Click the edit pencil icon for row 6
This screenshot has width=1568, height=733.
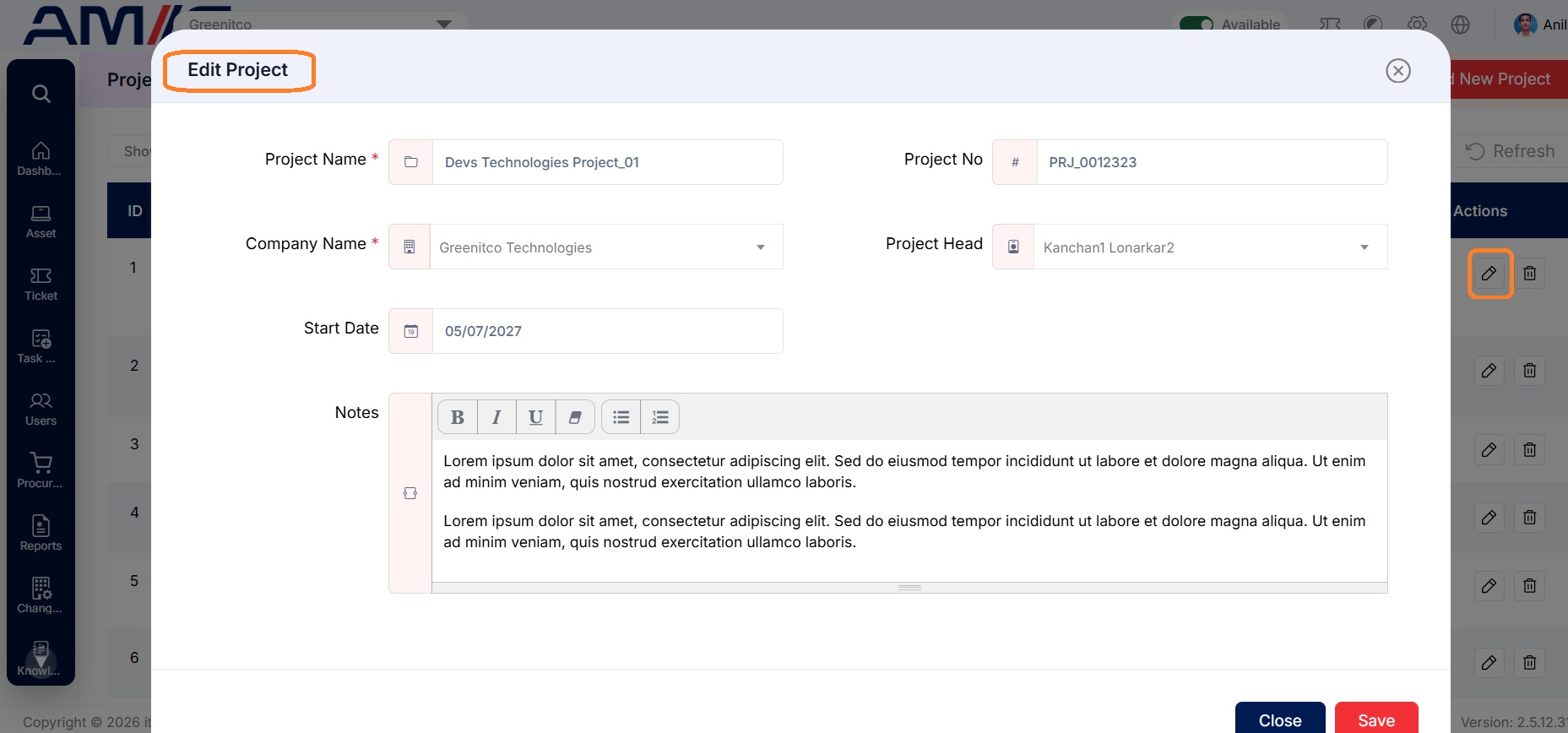click(x=1489, y=663)
